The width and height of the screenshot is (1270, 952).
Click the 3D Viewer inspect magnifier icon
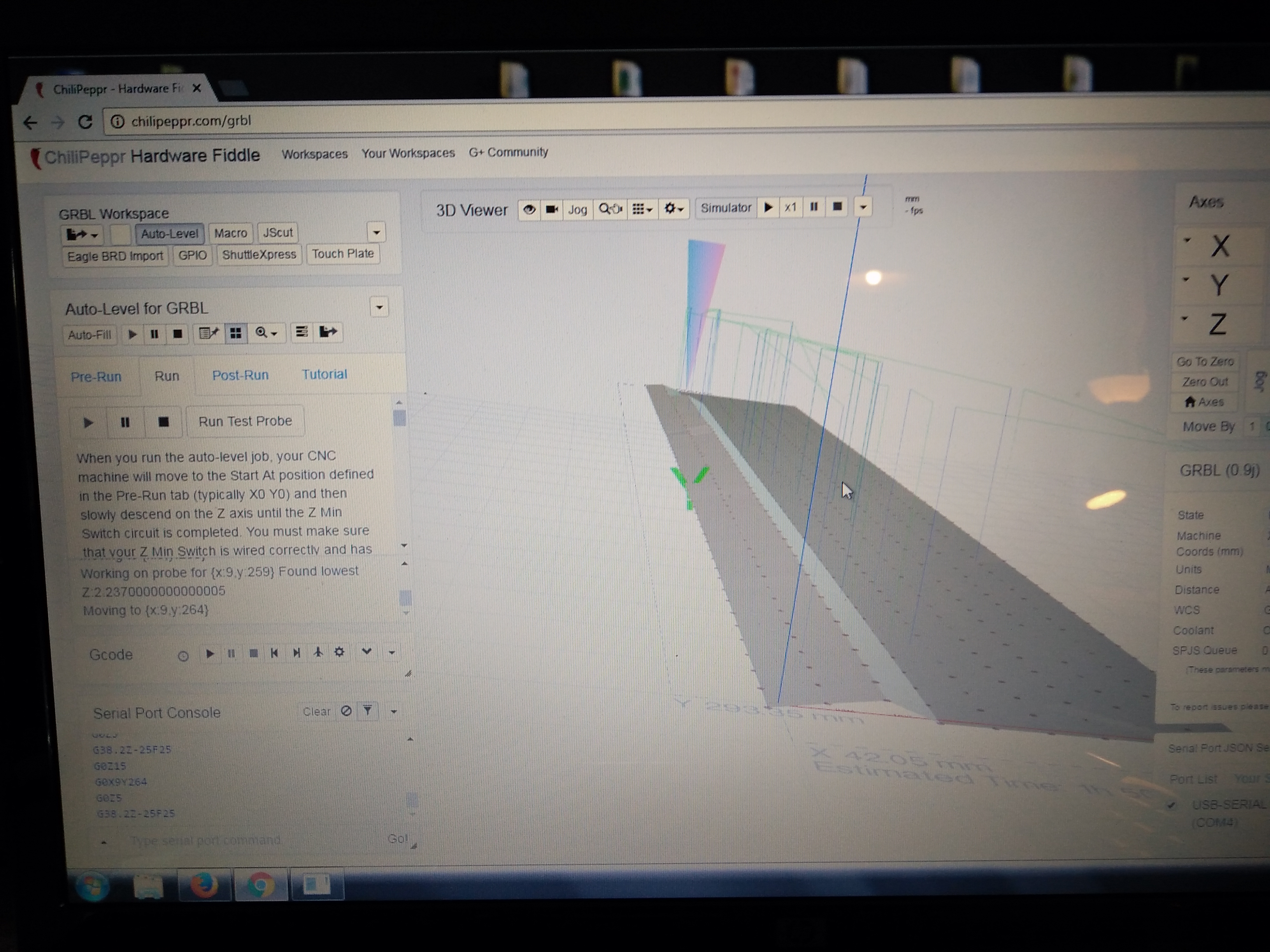[x=610, y=209]
